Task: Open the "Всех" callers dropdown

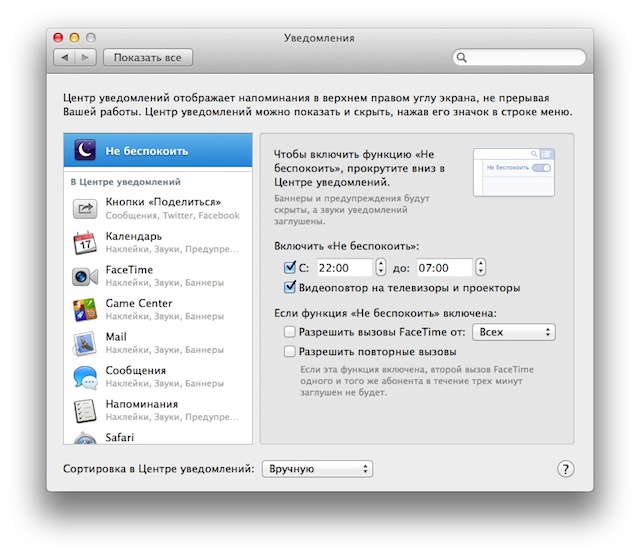Action: pos(513,332)
